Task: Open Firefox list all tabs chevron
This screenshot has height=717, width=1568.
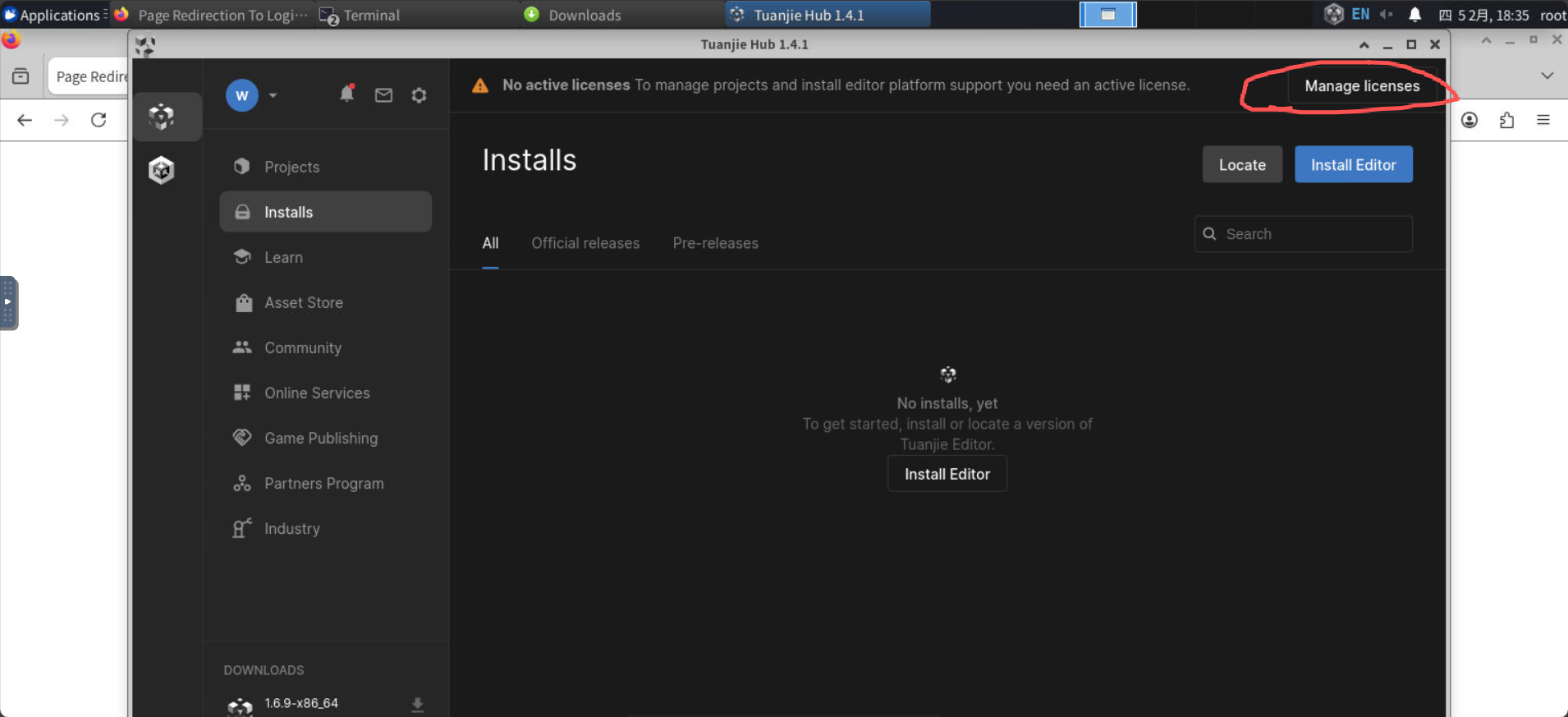Action: 1547,76
